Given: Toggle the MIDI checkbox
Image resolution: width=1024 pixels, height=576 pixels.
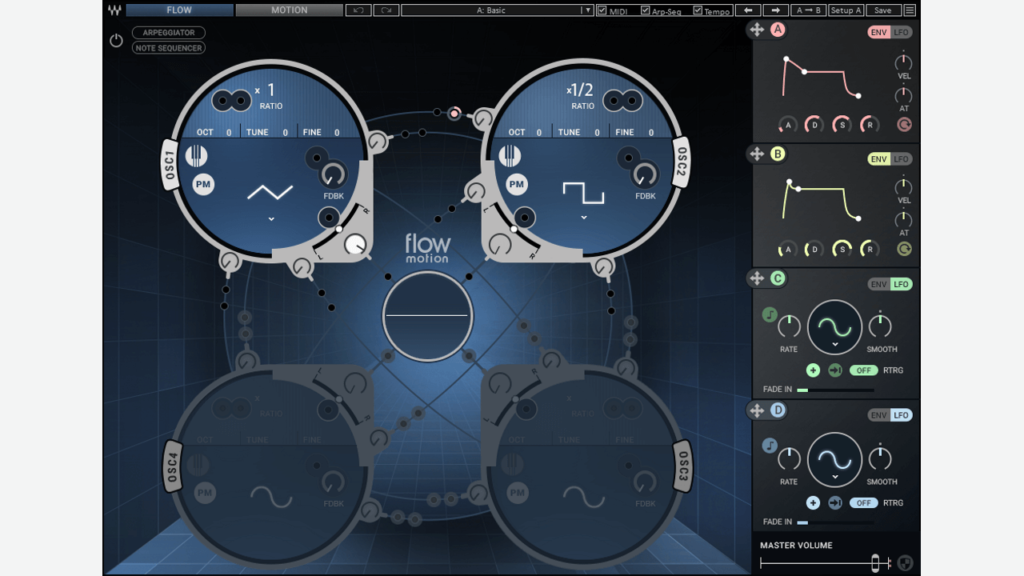Looking at the screenshot, I should click(602, 10).
